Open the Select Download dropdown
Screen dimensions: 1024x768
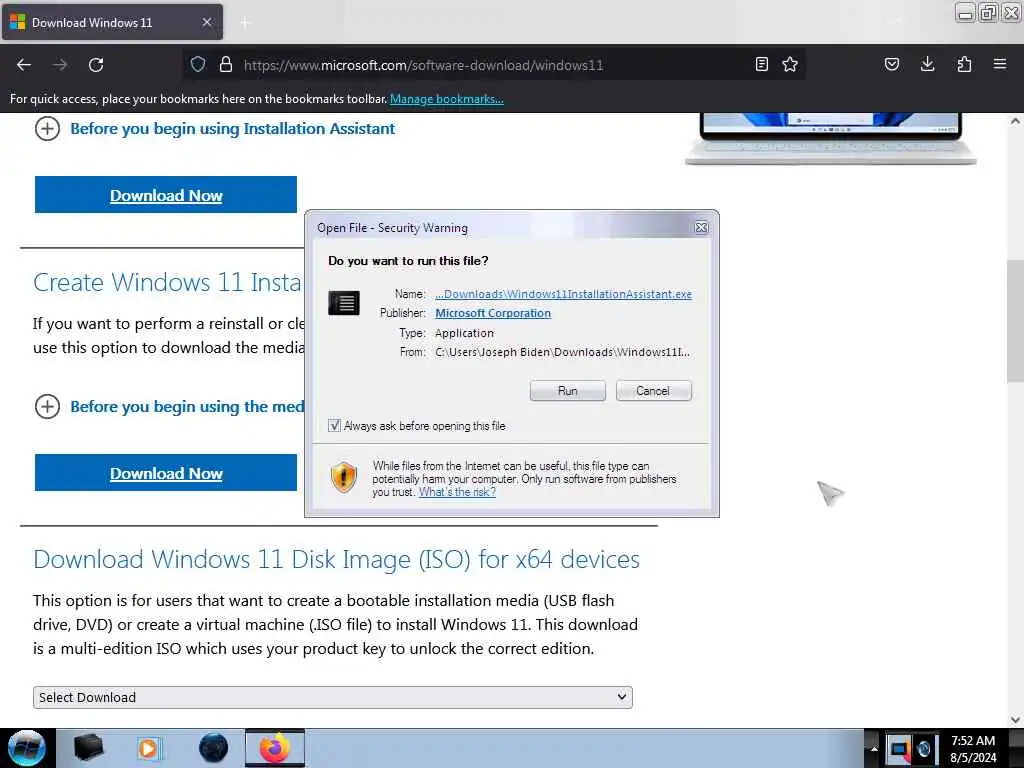(332, 697)
